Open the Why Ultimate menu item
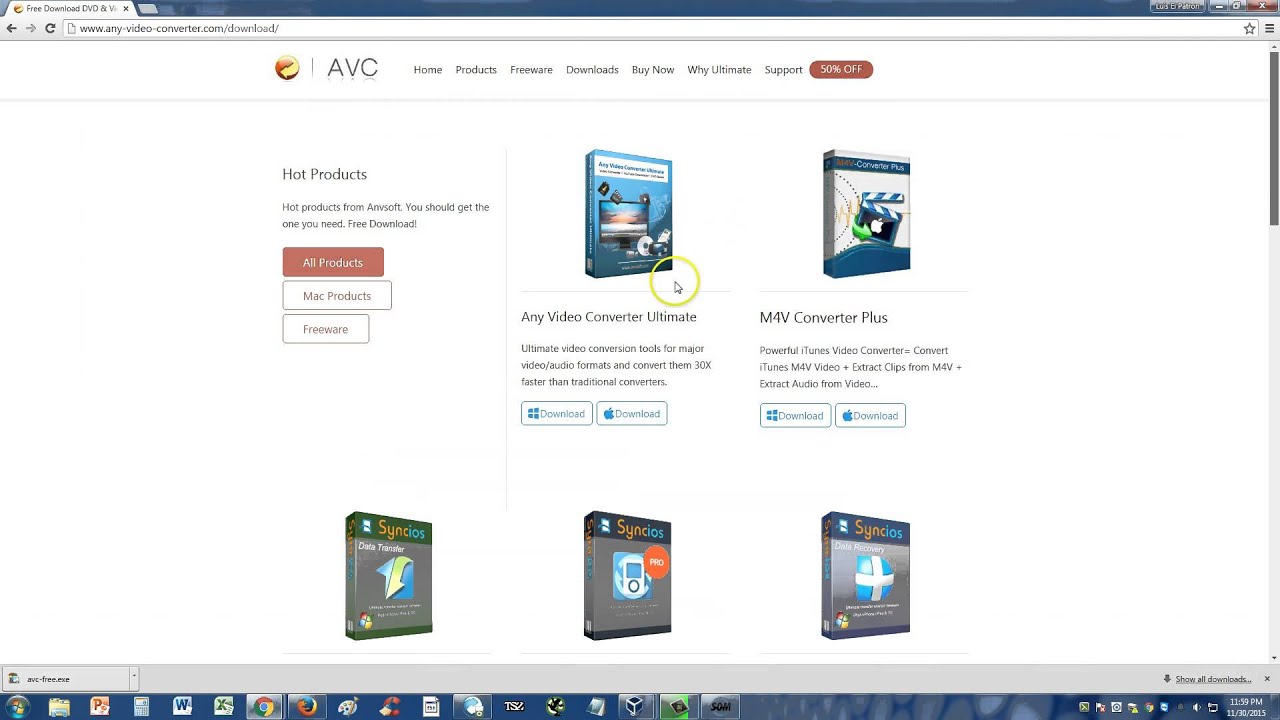 pos(719,70)
